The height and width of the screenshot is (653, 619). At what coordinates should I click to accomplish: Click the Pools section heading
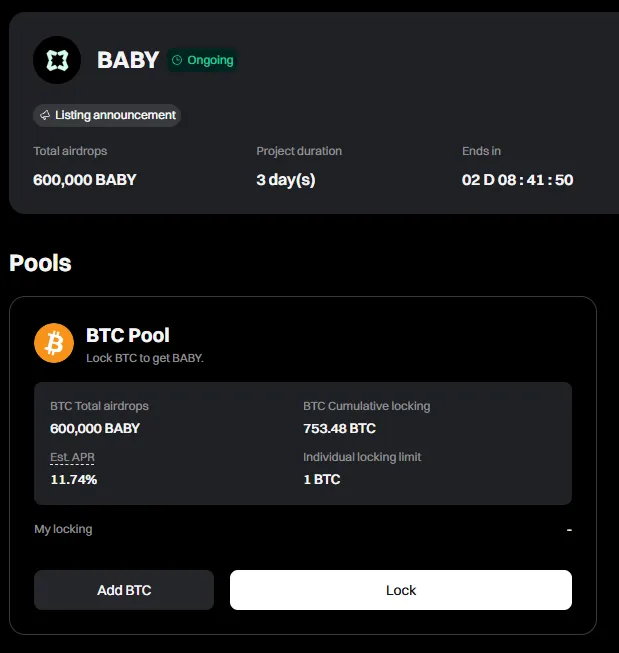click(x=40, y=263)
